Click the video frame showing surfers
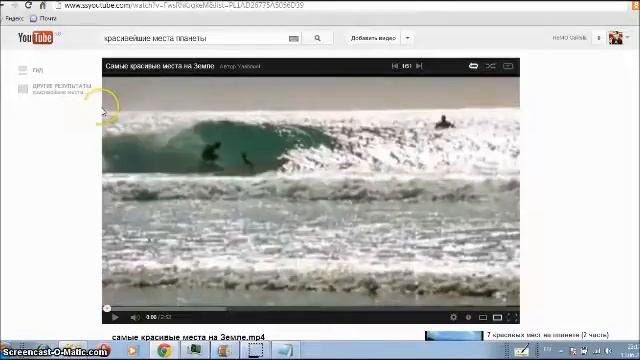The image size is (640, 360). tap(311, 191)
